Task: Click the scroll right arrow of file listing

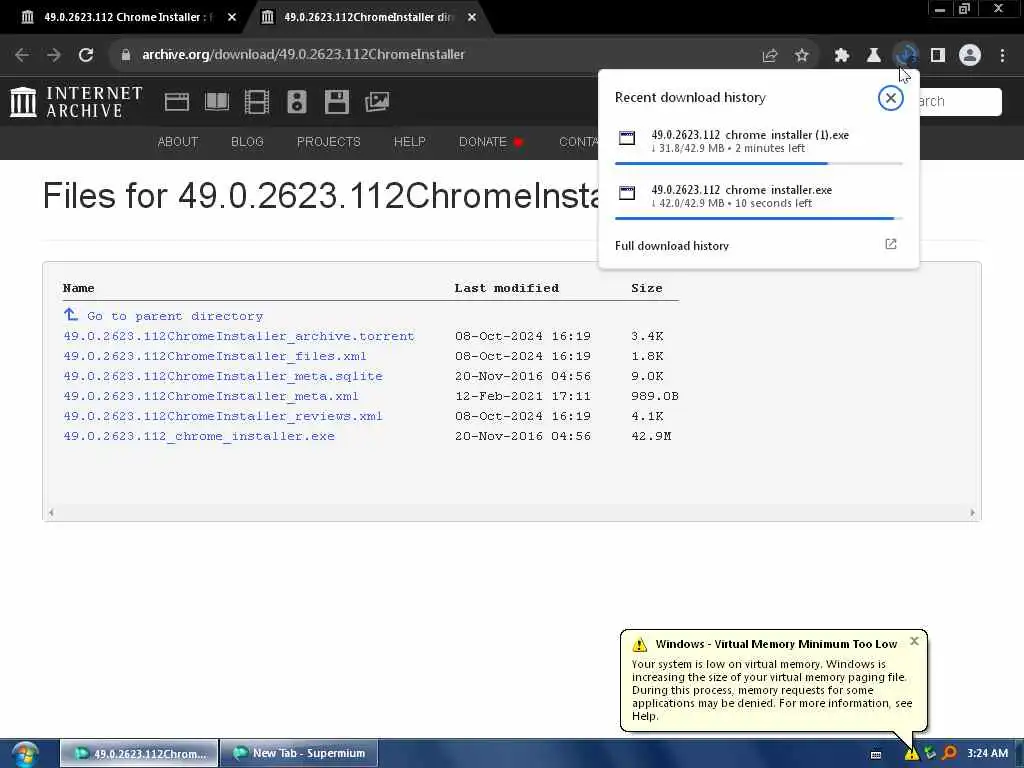Action: pyautogui.click(x=972, y=513)
